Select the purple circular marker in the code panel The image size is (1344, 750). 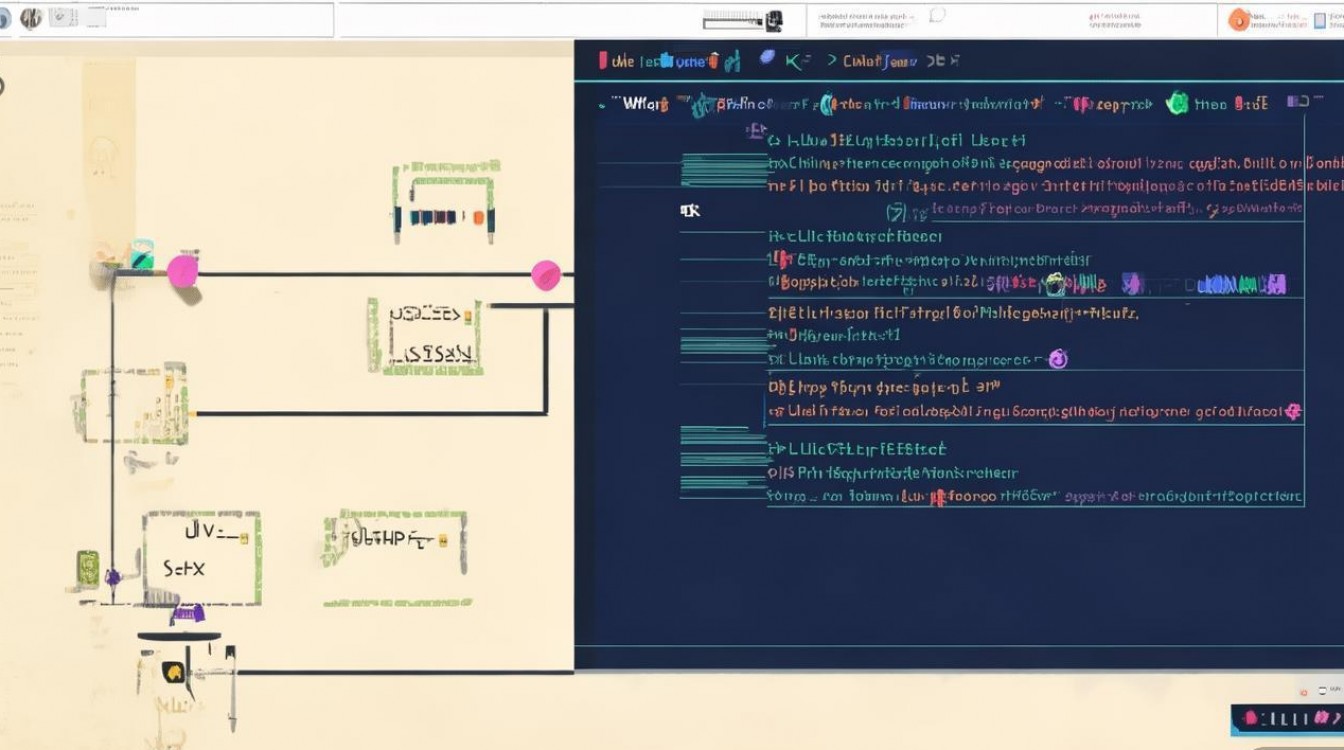pos(1058,359)
